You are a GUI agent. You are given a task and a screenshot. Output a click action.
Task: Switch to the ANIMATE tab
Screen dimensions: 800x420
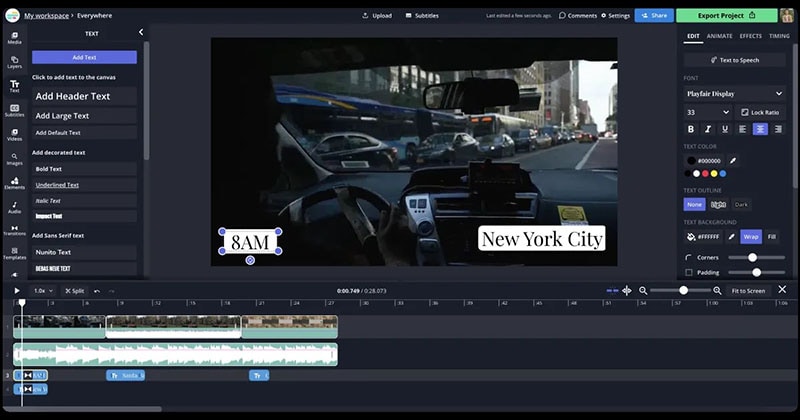[719, 36]
